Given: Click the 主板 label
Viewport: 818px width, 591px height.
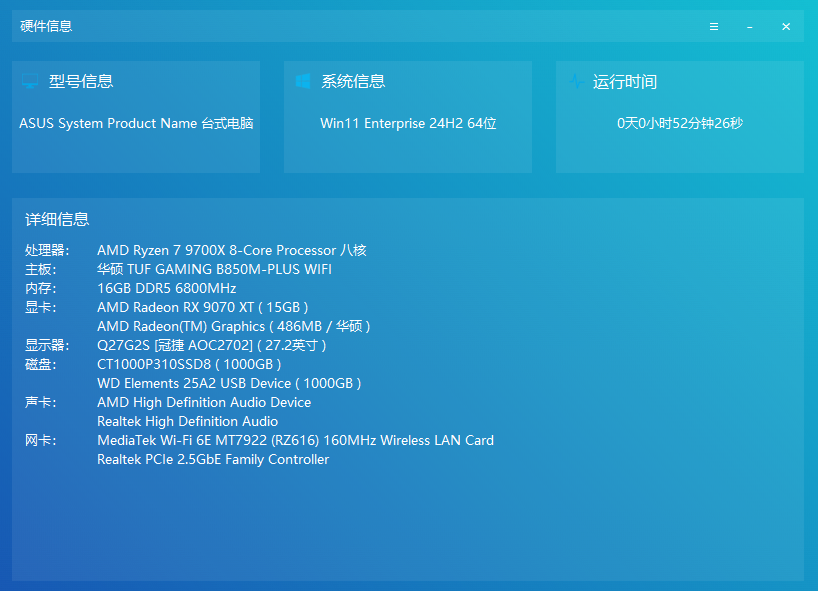Looking at the screenshot, I should pyautogui.click(x=41, y=270).
